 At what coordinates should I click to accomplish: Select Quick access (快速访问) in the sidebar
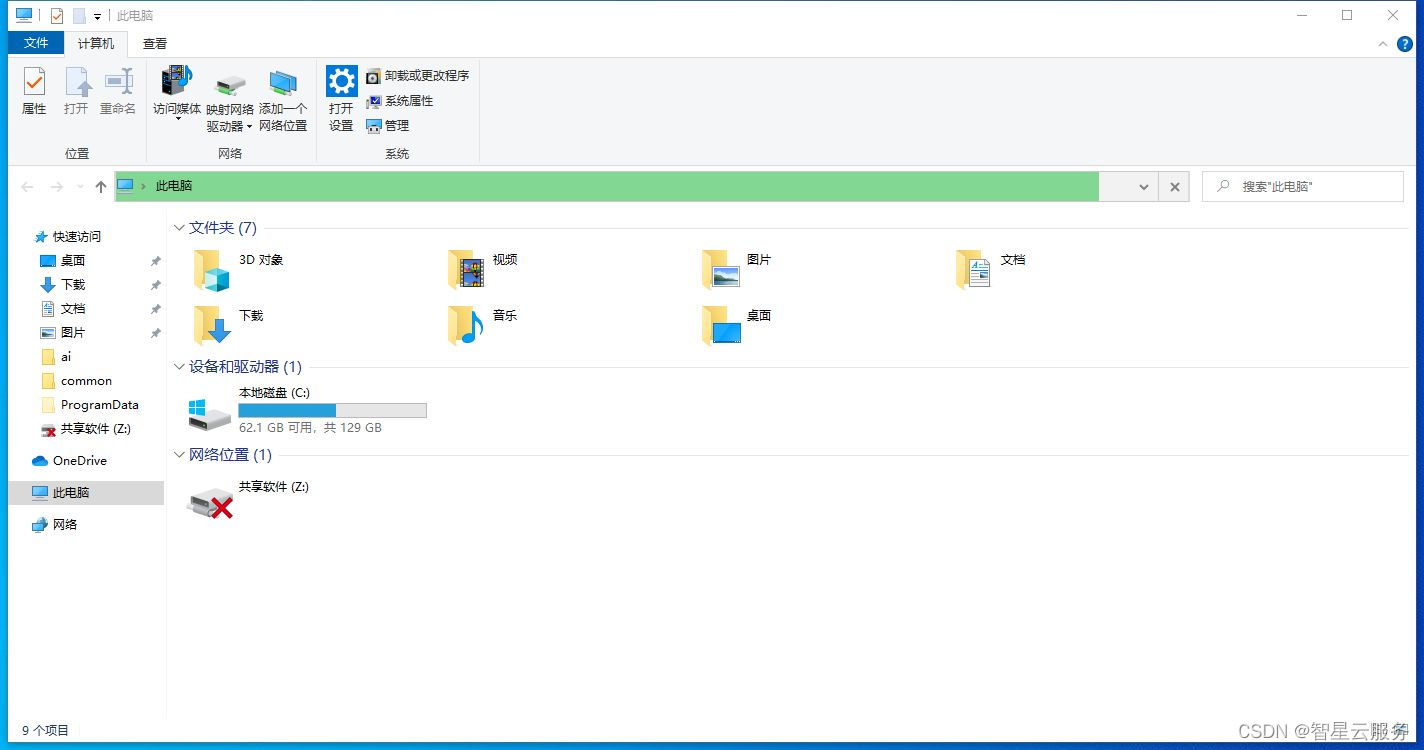pyautogui.click(x=77, y=237)
